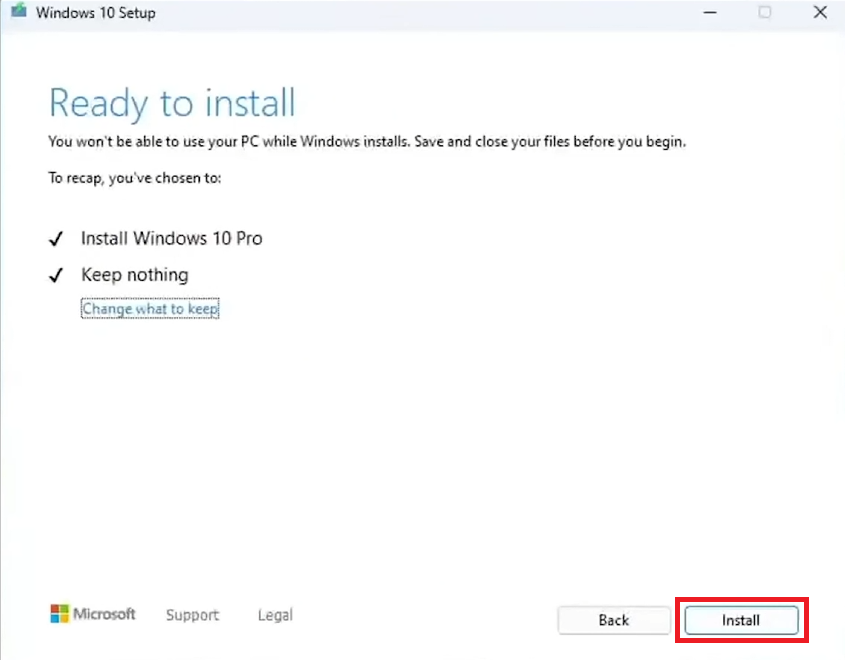The image size is (845, 660).
Task: Click the 'Windows 10 Setup' window title text
Action: tap(96, 12)
